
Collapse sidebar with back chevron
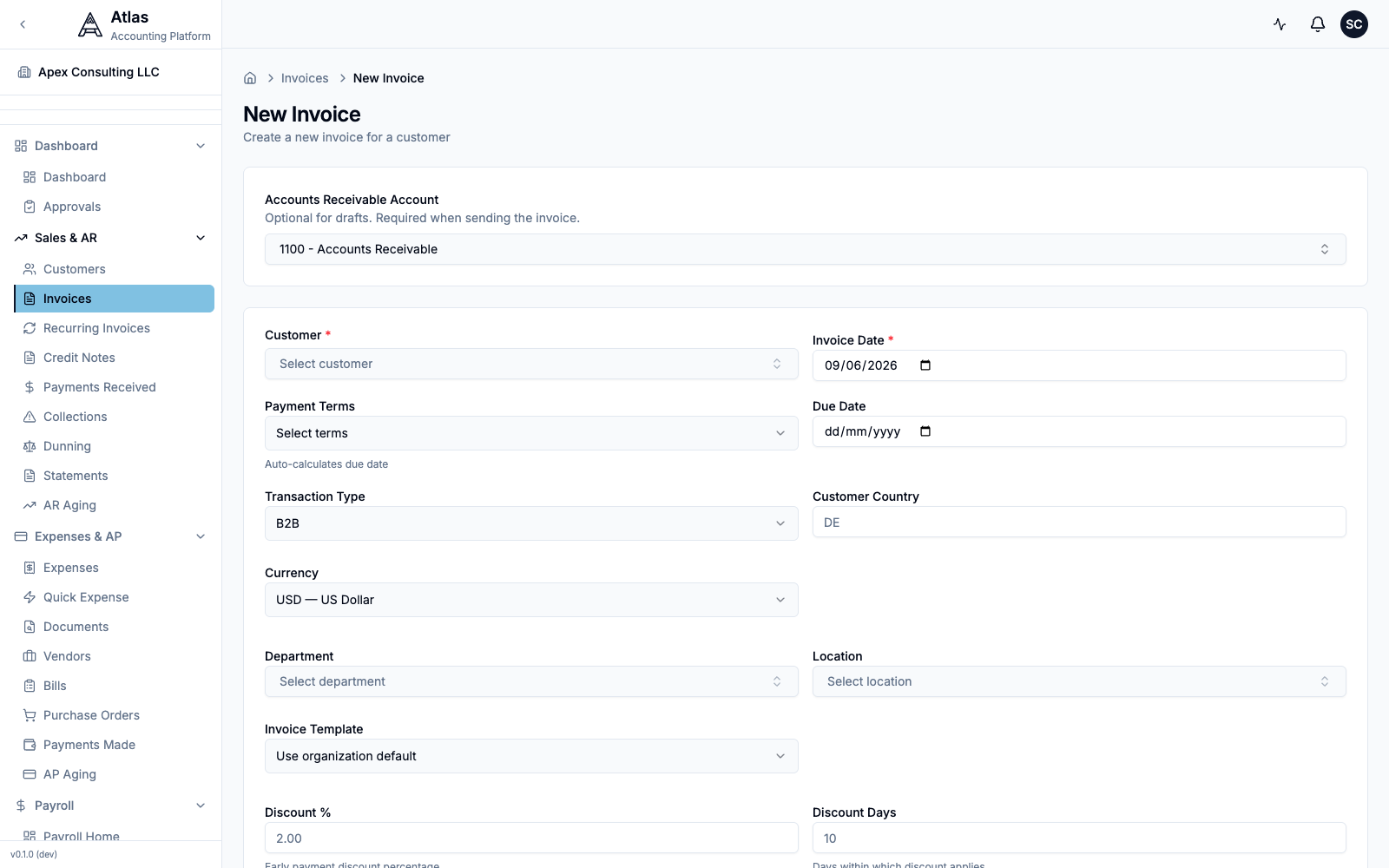coord(23,24)
